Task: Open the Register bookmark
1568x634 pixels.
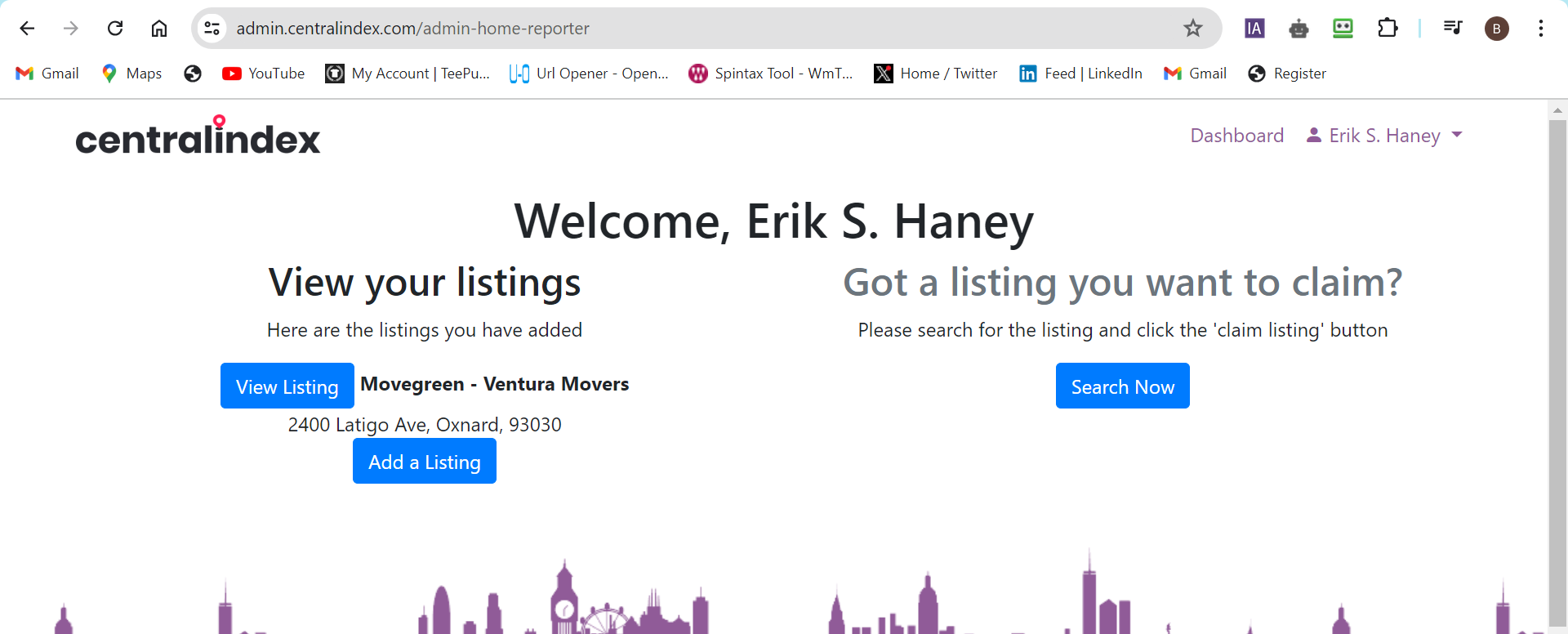Action: [1287, 74]
